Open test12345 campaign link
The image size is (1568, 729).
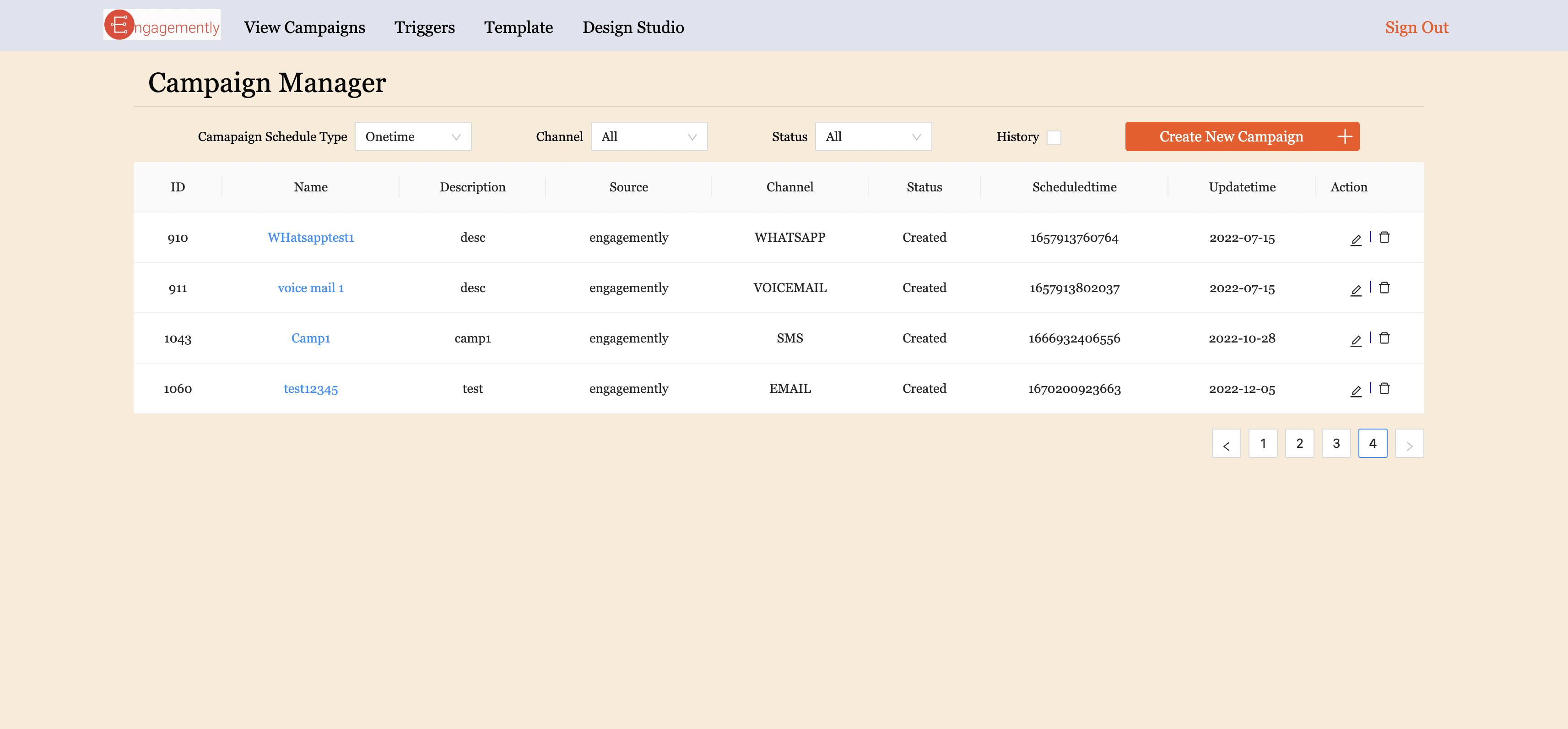[310, 389]
